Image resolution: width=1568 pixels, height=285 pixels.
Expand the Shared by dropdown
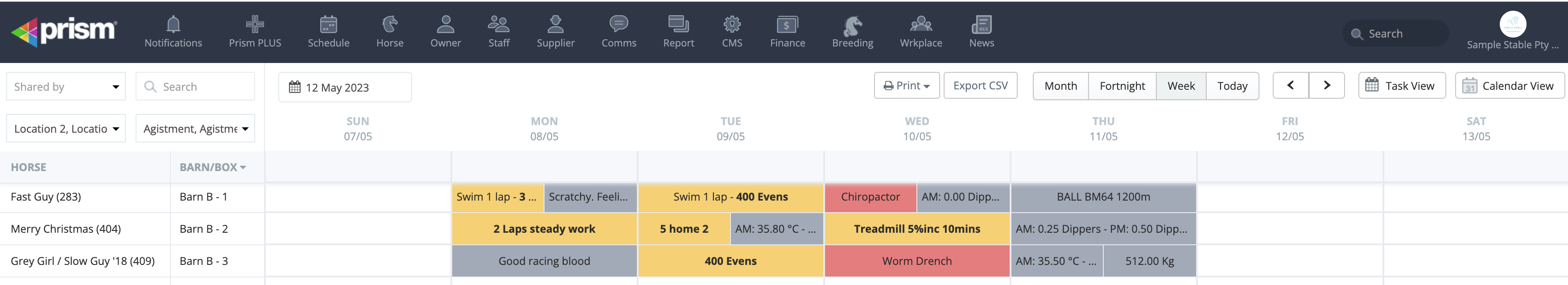tap(66, 87)
